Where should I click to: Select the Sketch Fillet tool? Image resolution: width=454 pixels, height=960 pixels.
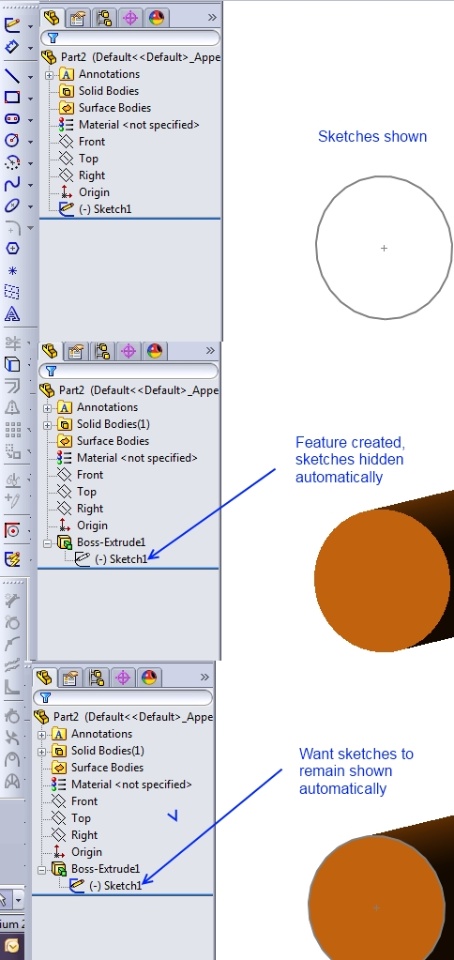coord(12,227)
